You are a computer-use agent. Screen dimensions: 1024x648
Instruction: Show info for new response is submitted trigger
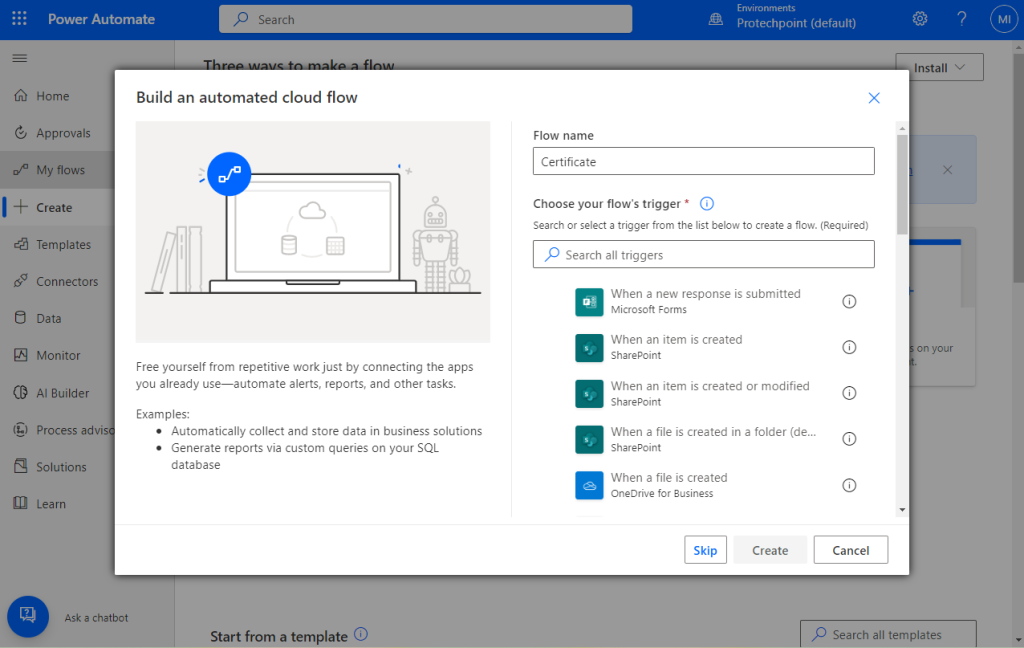tap(849, 302)
